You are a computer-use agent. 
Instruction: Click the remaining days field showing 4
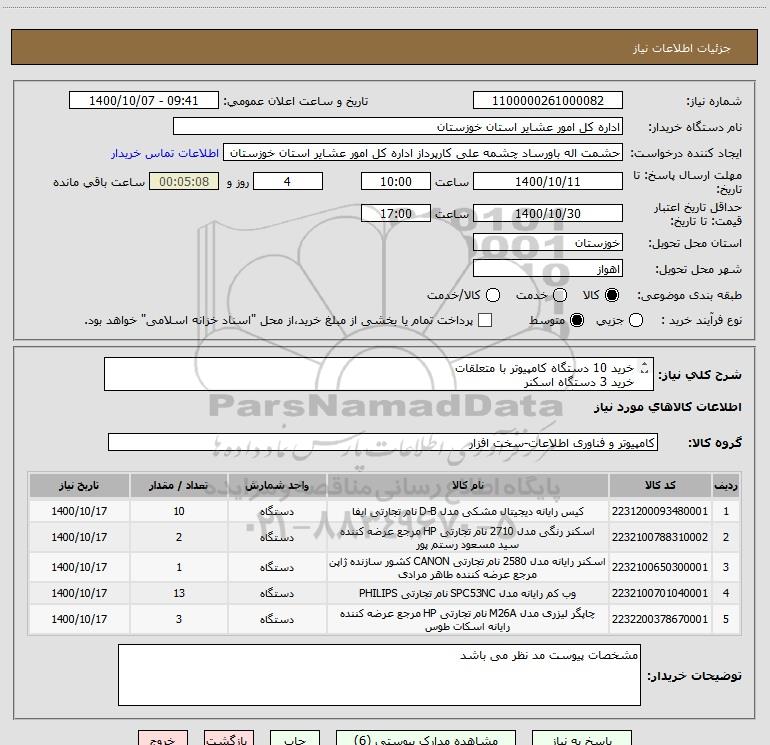pos(288,181)
